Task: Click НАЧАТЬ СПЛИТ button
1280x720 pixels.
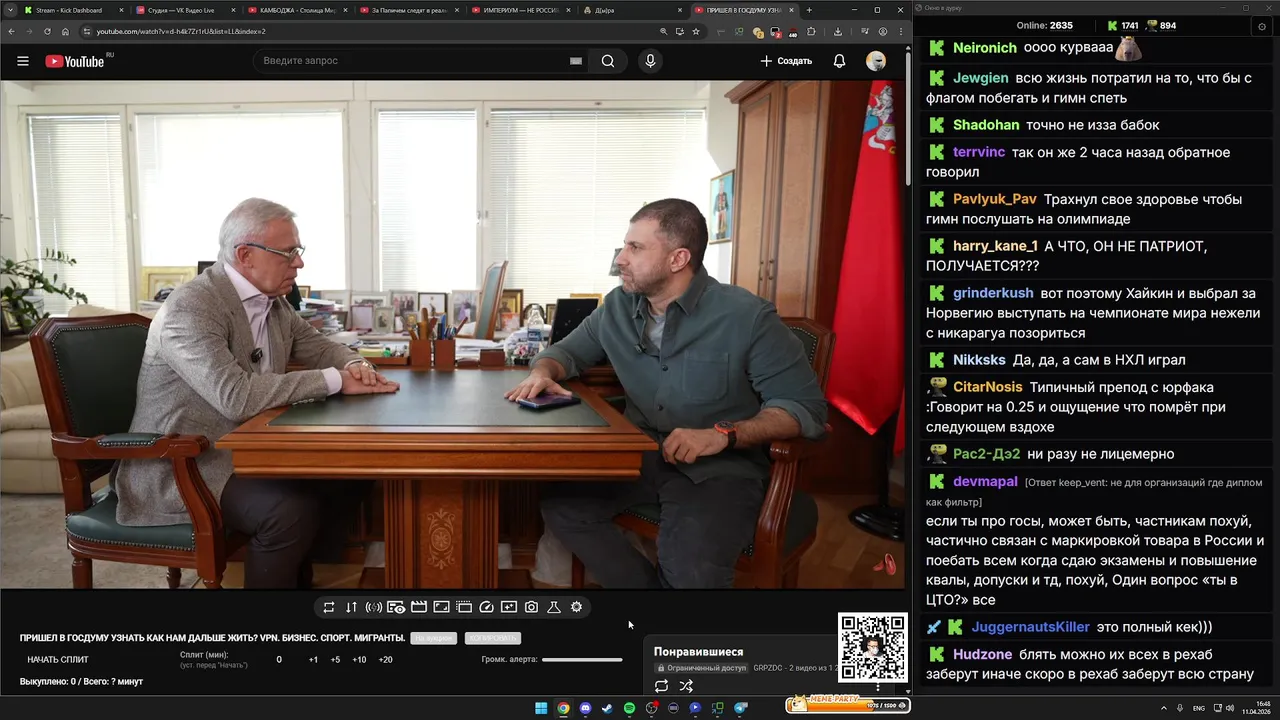Action: [58, 660]
